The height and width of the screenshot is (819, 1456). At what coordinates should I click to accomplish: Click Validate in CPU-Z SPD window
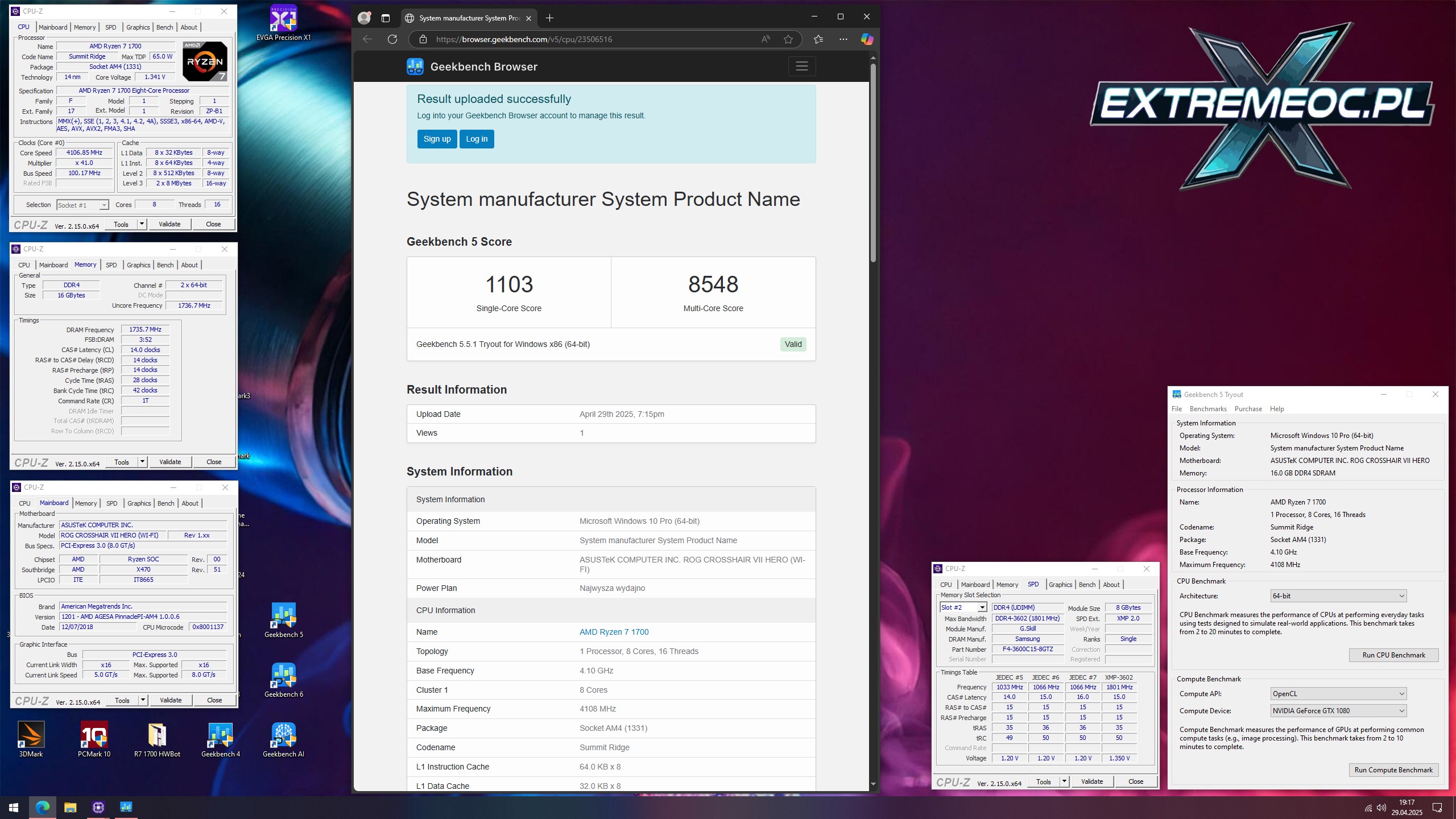coord(1091,781)
